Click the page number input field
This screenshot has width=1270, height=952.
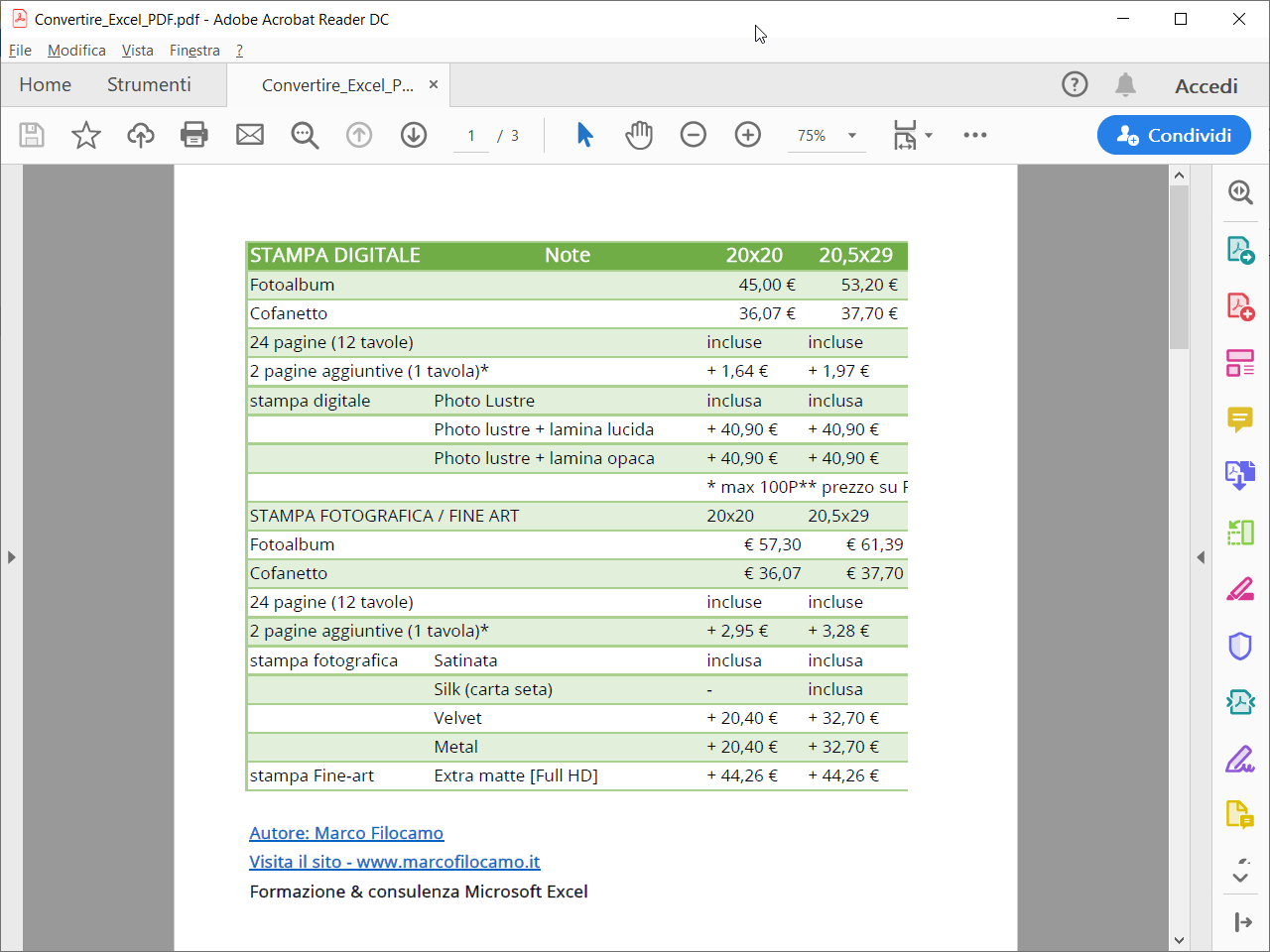tap(471, 136)
